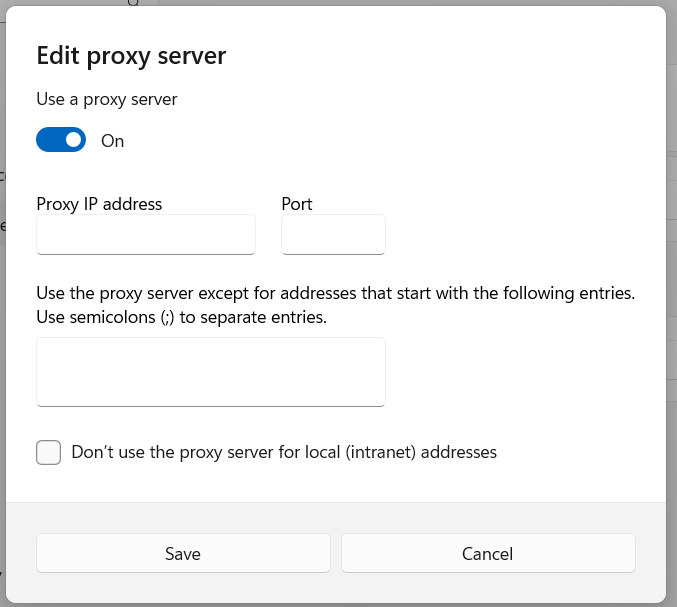Screen dimensions: 677x607
Task: Cancel editing the proxy server
Action: [488, 553]
